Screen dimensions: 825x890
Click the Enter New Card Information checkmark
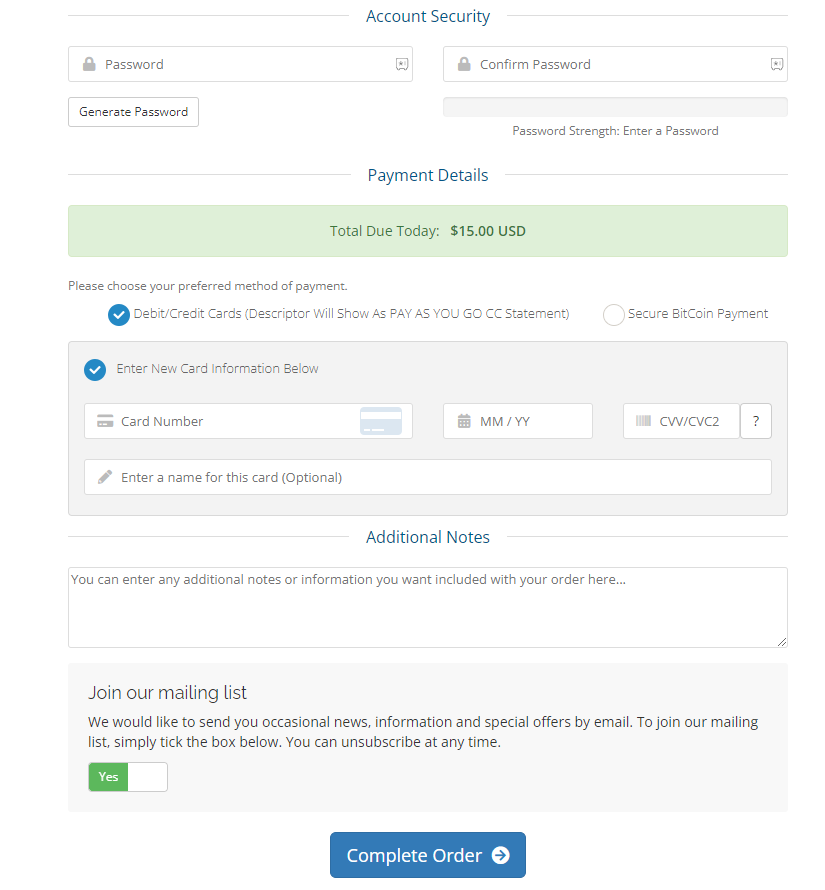pos(94,369)
